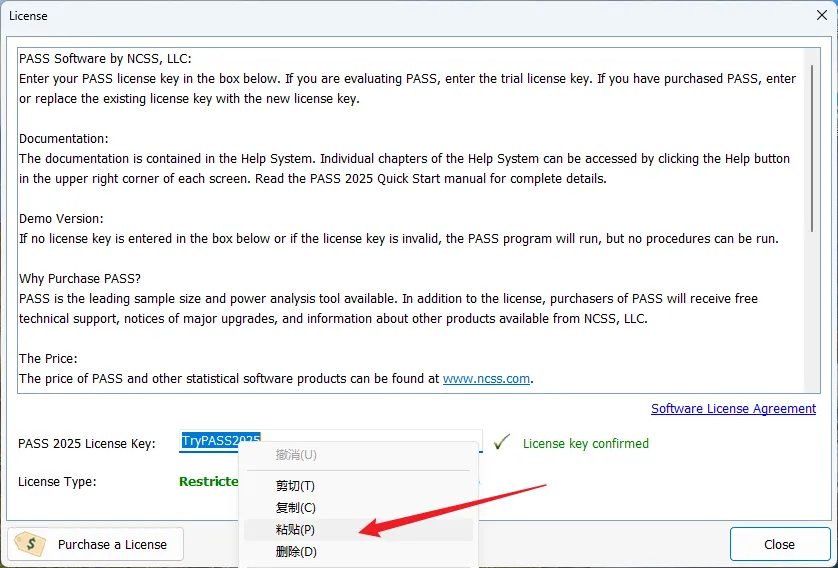The height and width of the screenshot is (568, 838).
Task: Click the greyed 撤消(U) undo entry
Action: click(358, 455)
